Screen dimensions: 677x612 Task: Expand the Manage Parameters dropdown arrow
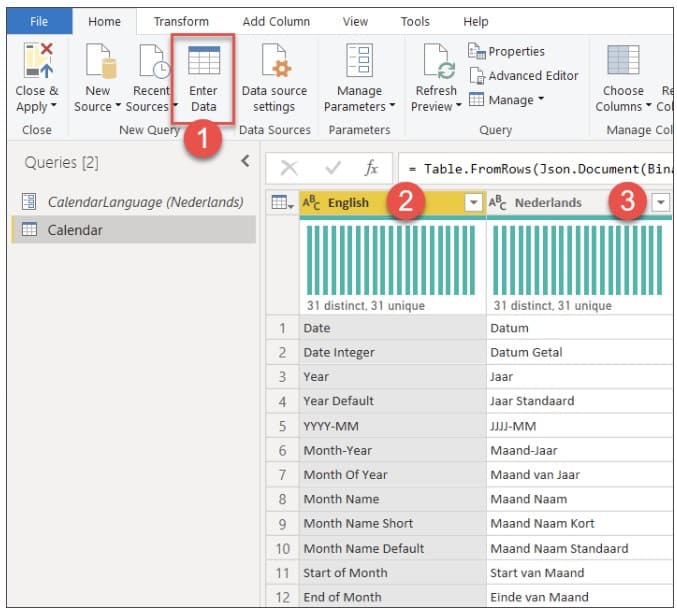pos(392,105)
